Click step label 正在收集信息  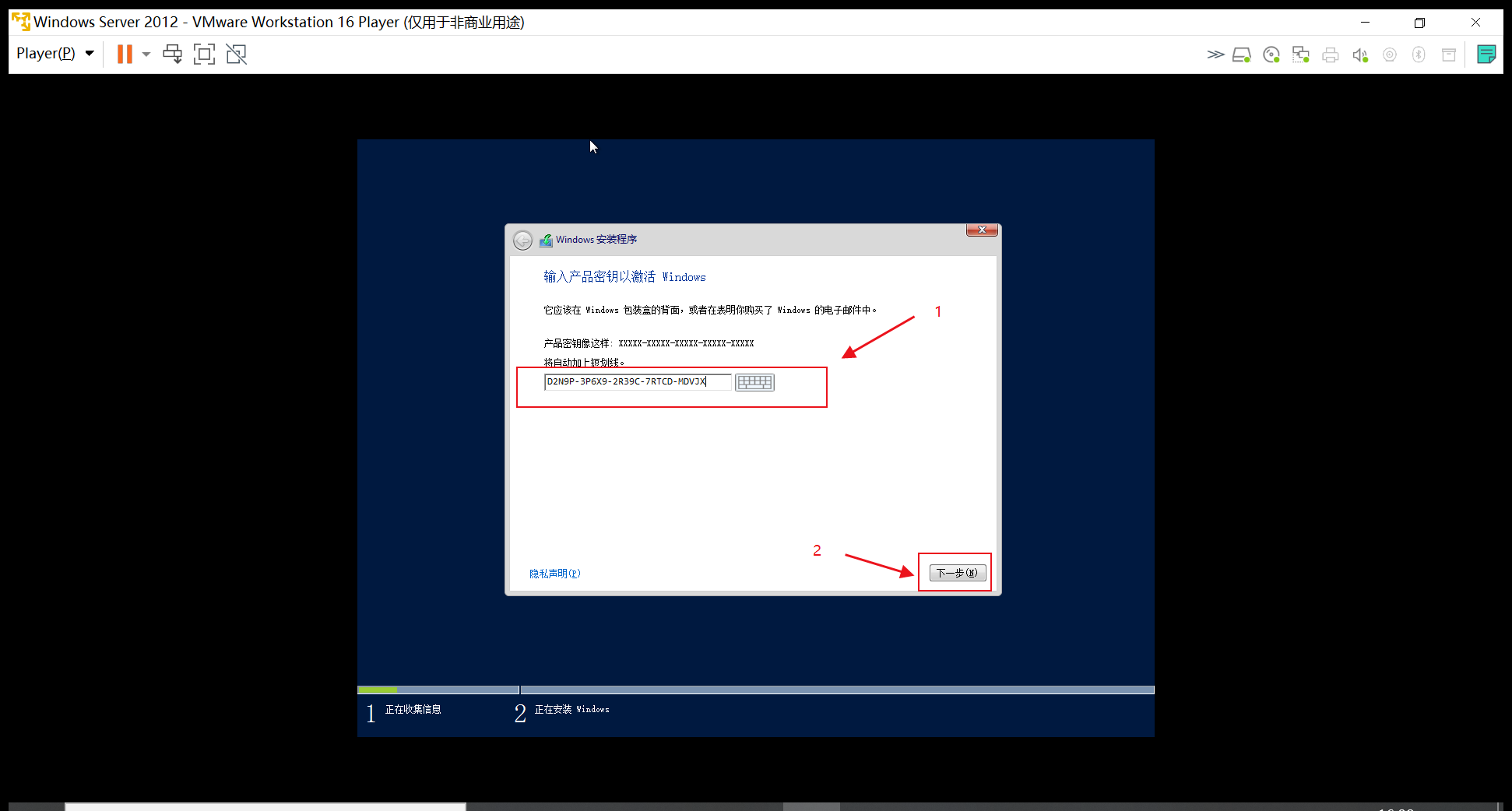tap(413, 709)
